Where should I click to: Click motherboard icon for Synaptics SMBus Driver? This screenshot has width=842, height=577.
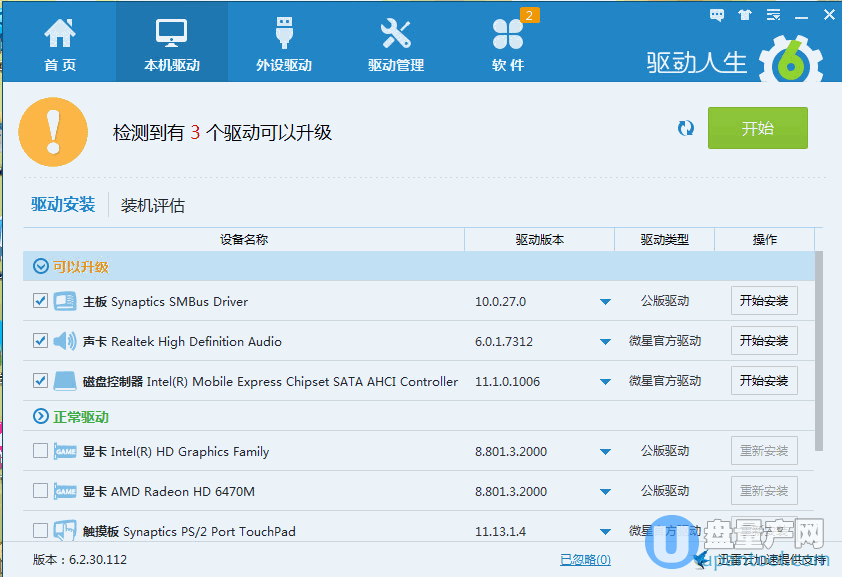[x=65, y=301]
